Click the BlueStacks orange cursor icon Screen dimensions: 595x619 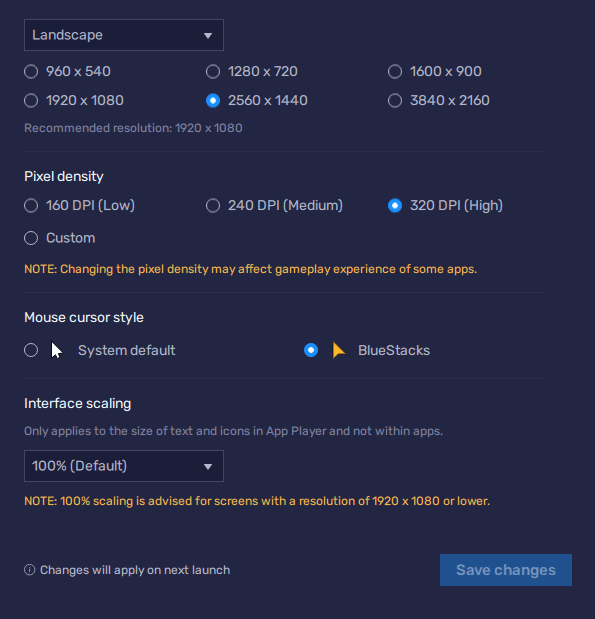pyautogui.click(x=339, y=350)
